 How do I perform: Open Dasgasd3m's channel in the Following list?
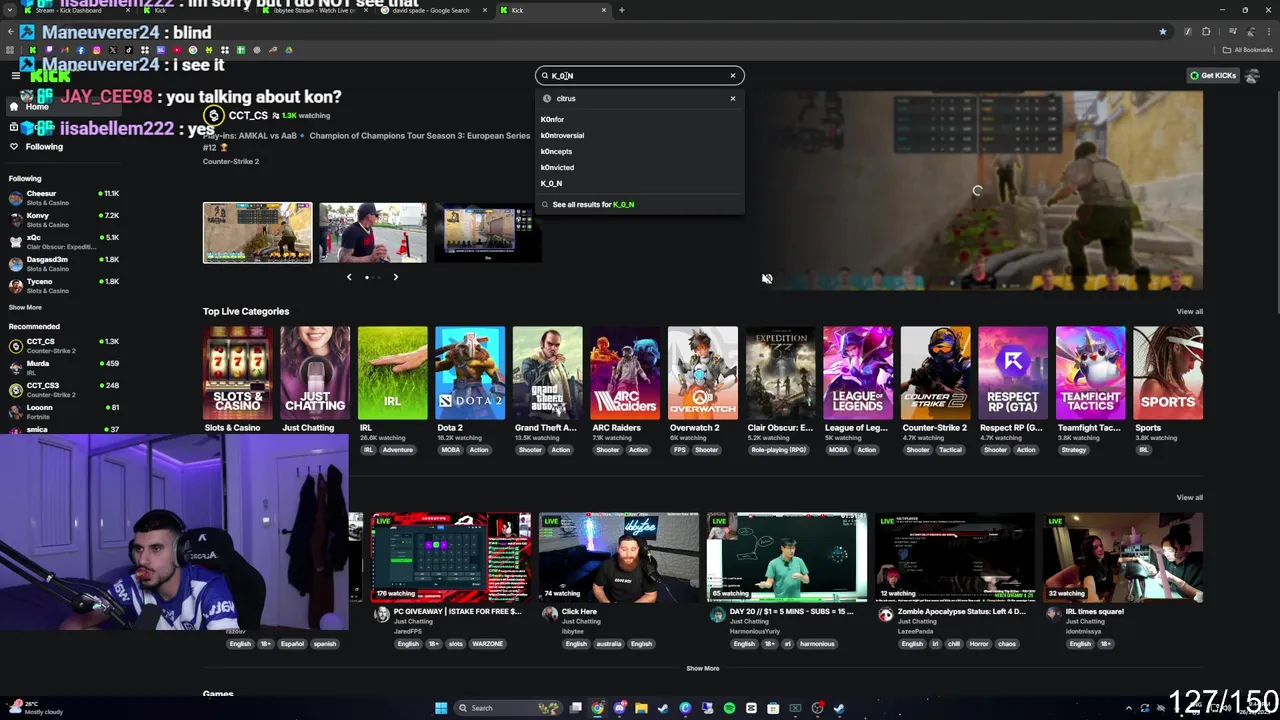pyautogui.click(x=62, y=263)
